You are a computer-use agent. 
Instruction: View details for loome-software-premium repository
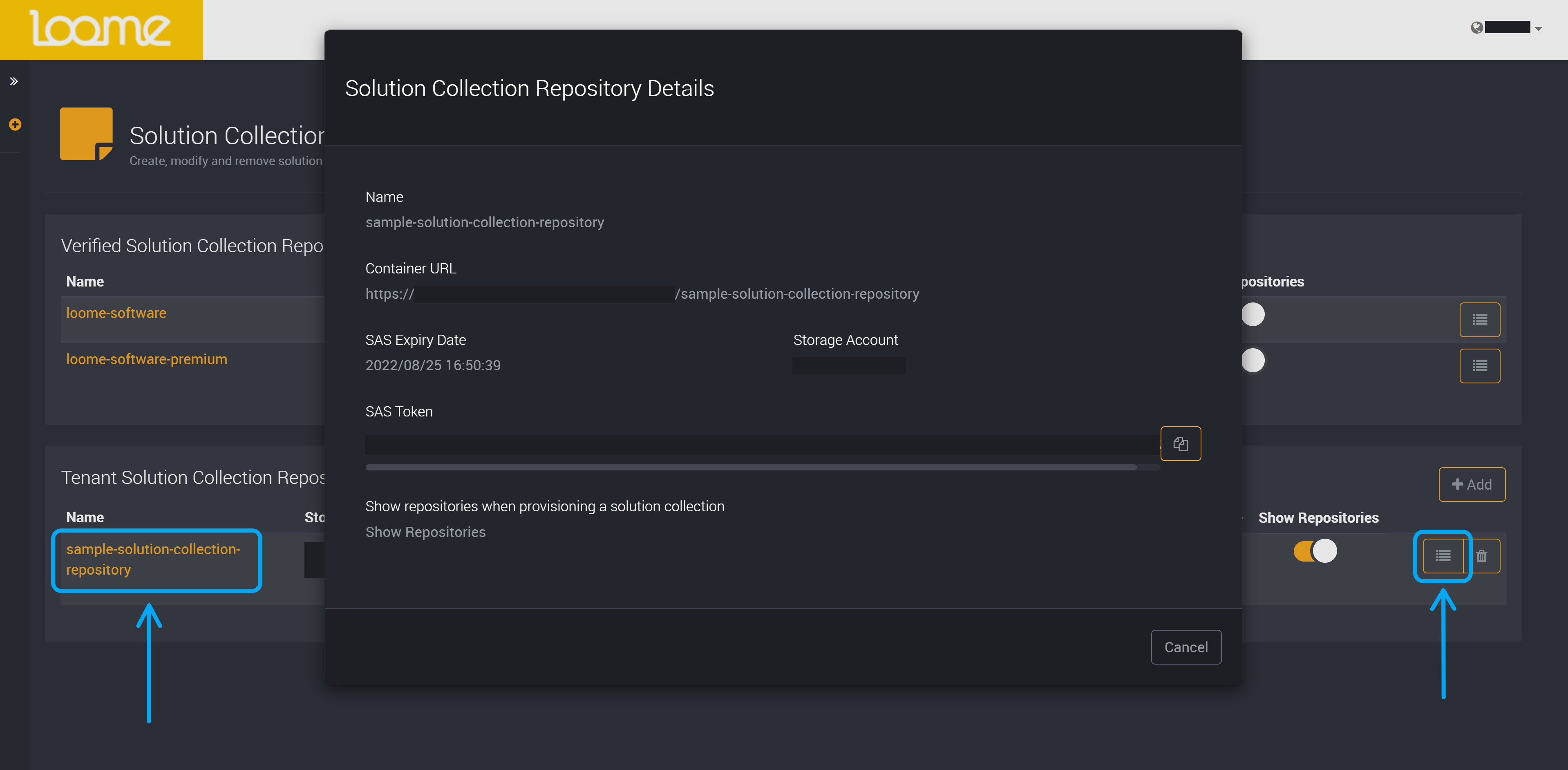click(1480, 366)
